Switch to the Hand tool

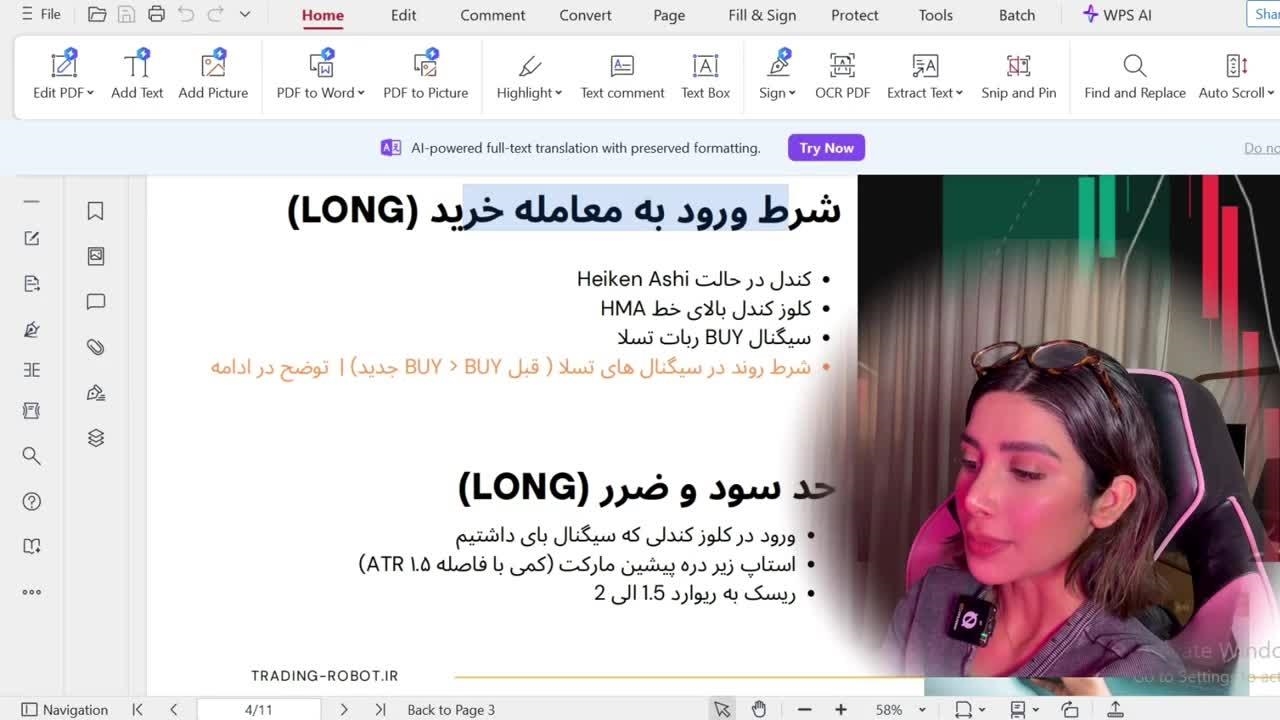tap(759, 710)
